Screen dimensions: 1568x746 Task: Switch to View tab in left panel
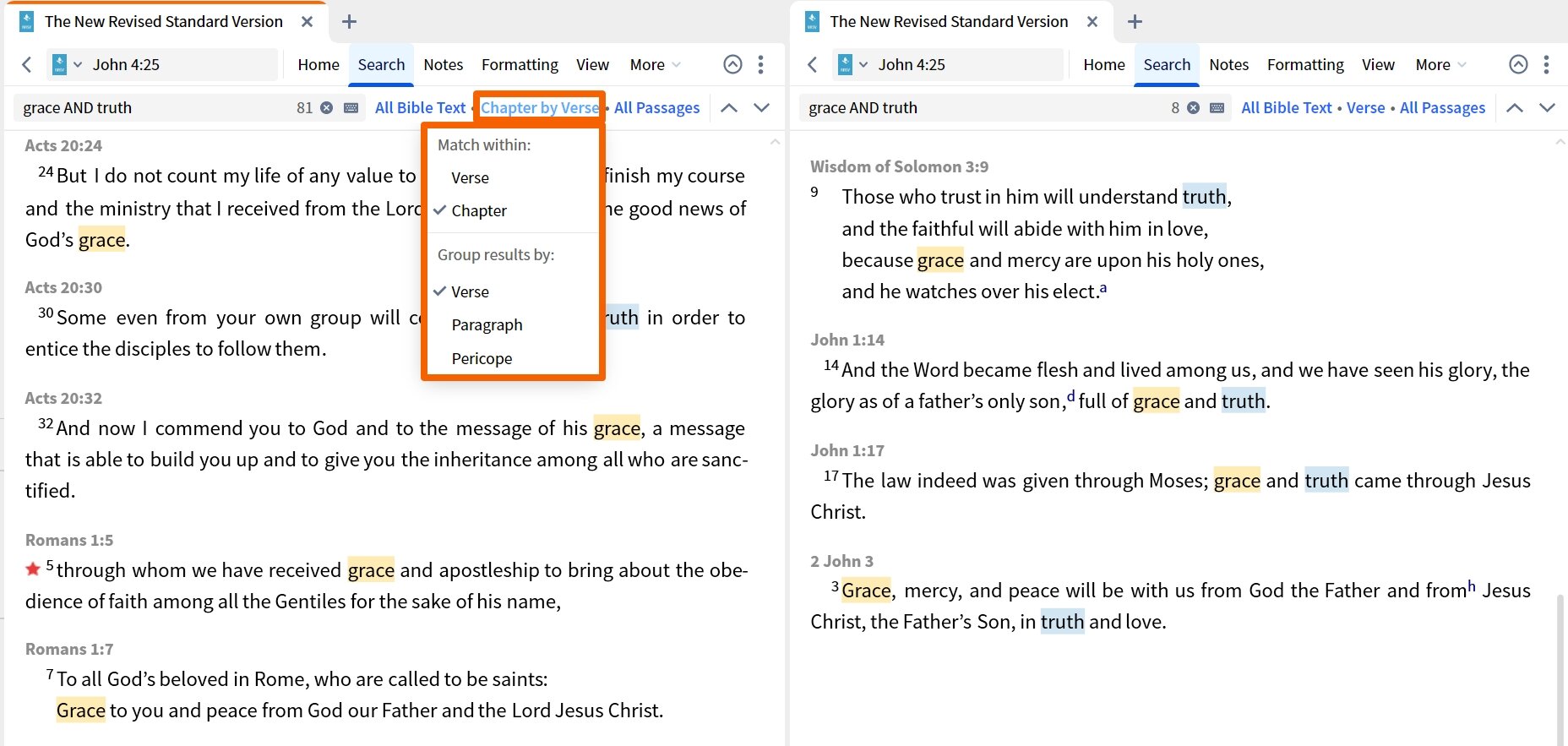(592, 64)
